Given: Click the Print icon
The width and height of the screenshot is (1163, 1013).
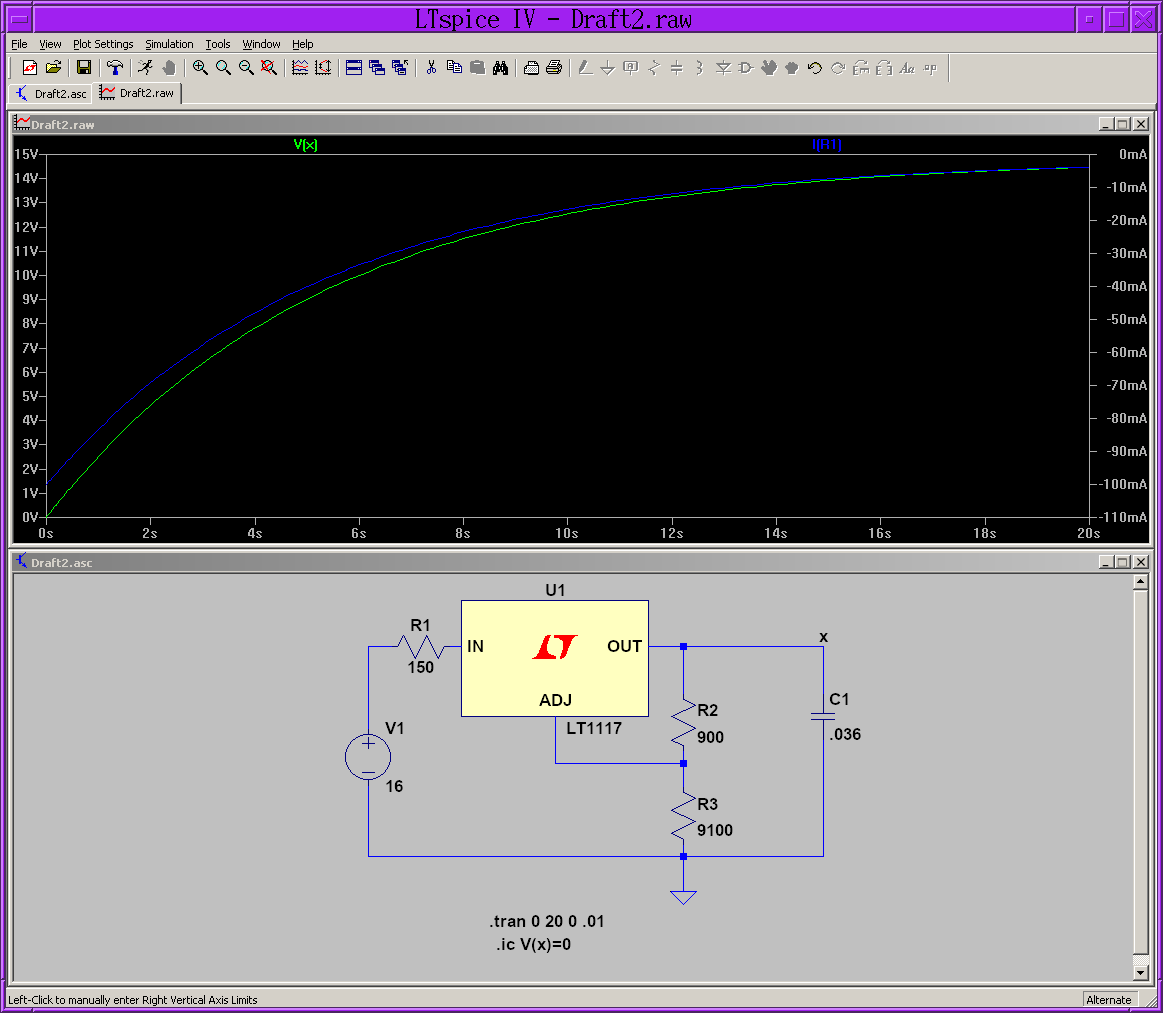Looking at the screenshot, I should tap(554, 68).
